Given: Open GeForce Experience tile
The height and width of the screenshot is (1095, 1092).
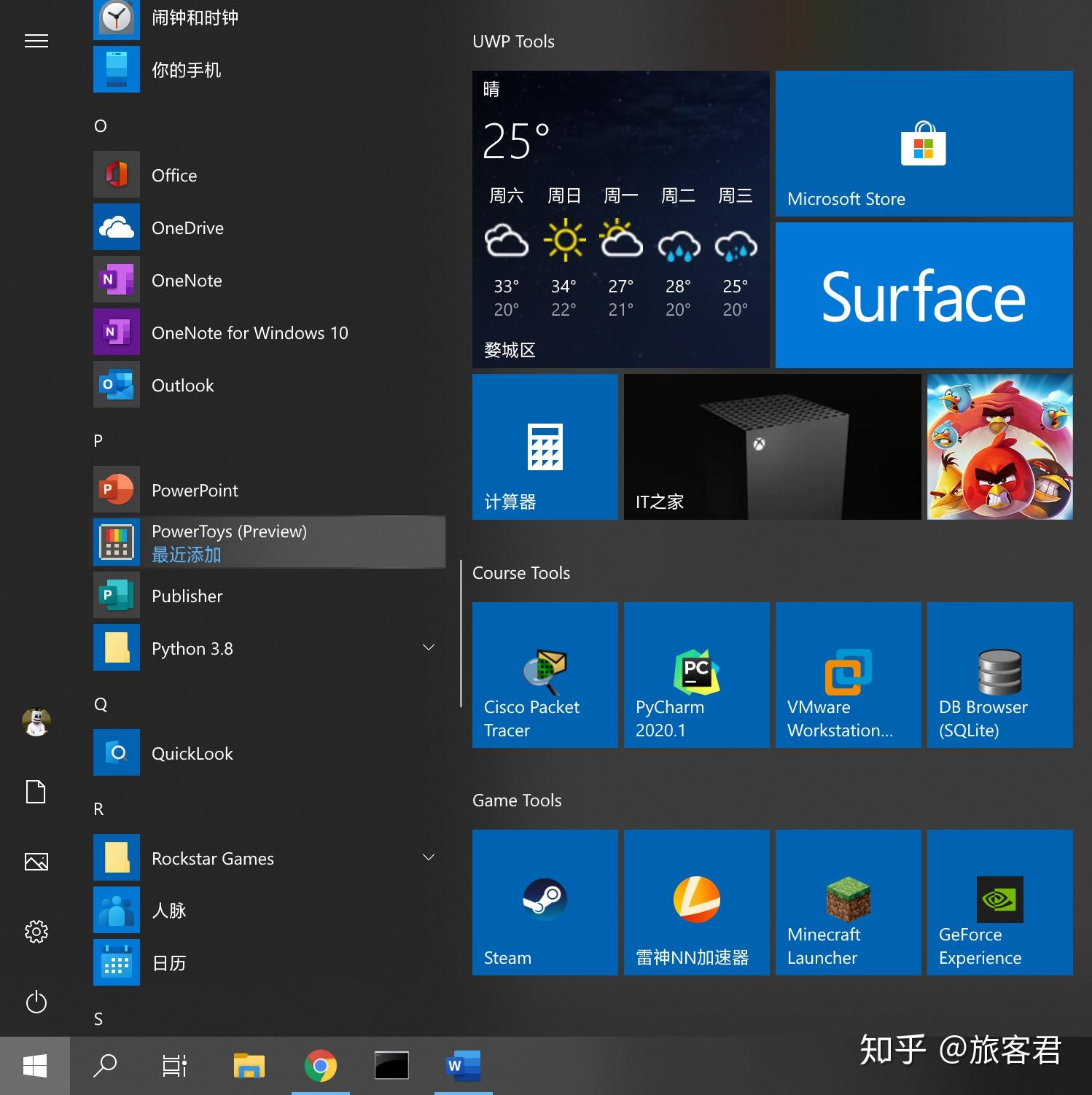Looking at the screenshot, I should coord(1000,903).
